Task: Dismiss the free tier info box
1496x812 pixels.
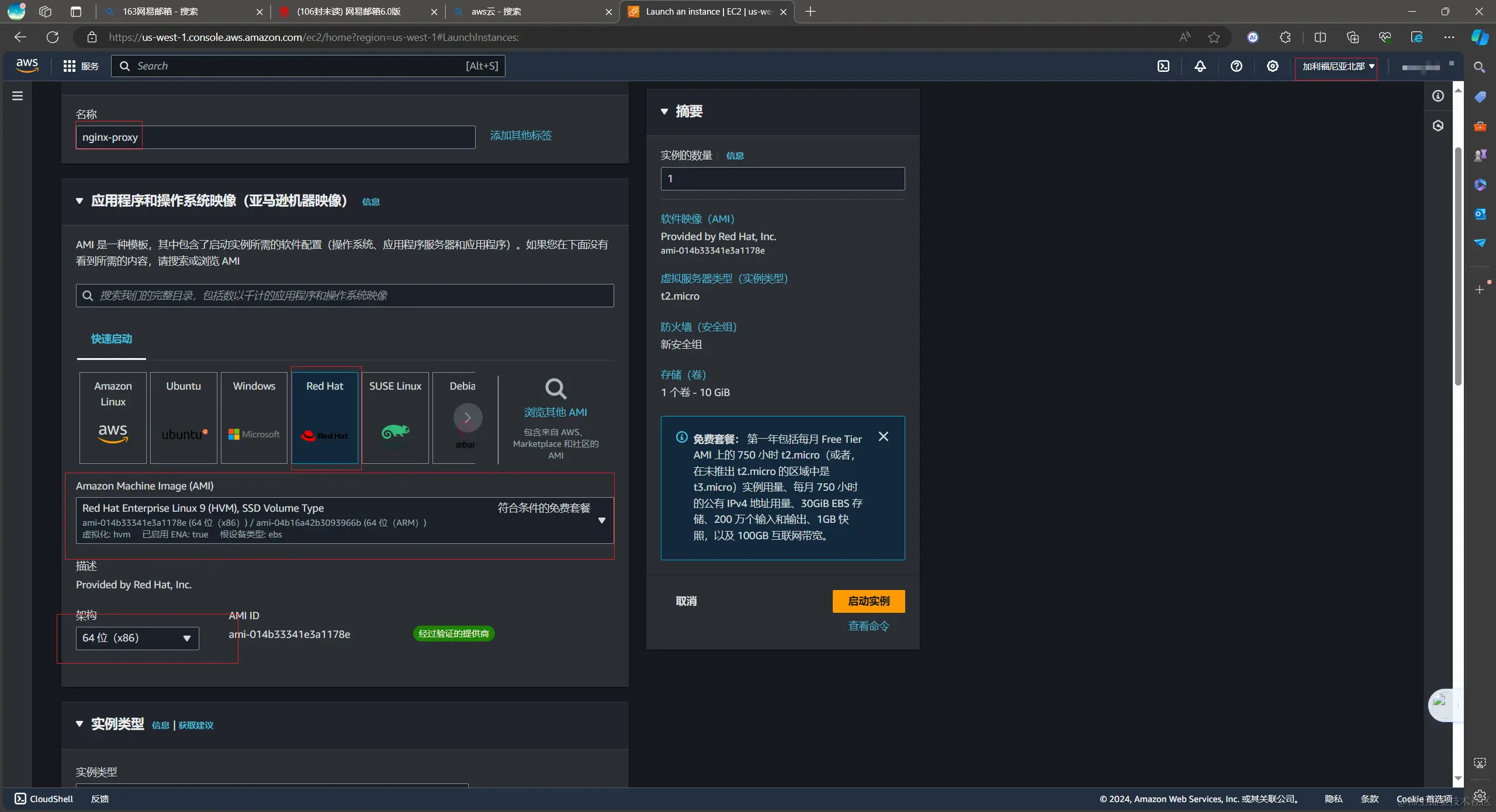Action: tap(883, 436)
